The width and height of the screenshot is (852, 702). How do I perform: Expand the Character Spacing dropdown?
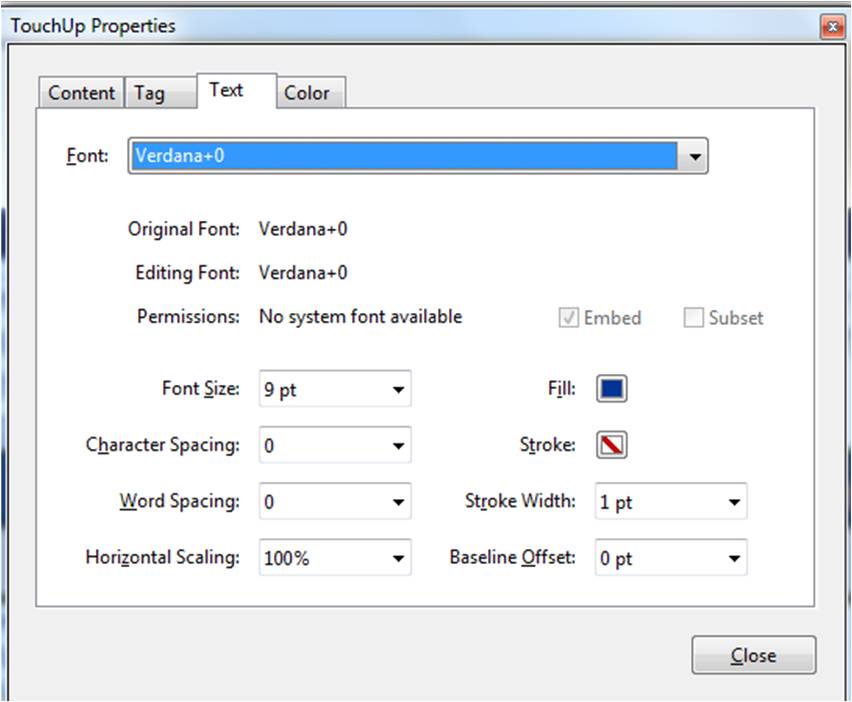coord(398,446)
